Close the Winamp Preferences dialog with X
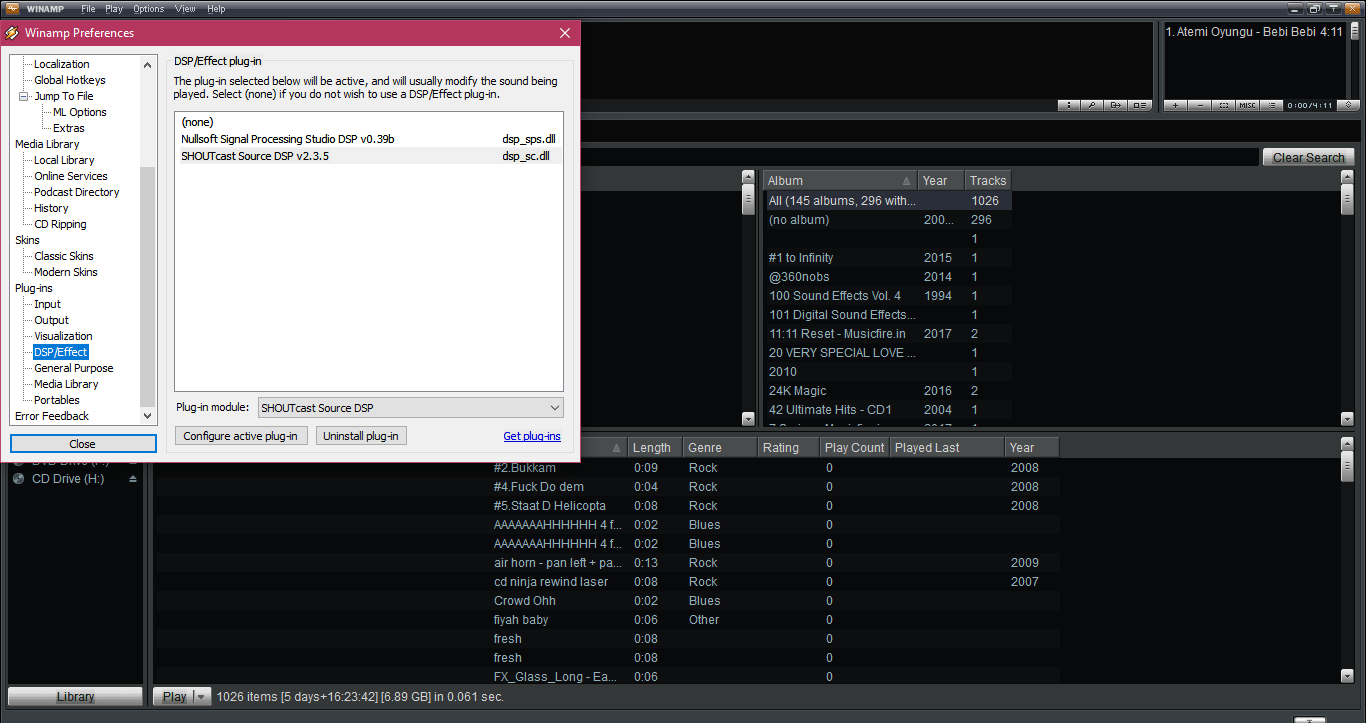Image resolution: width=1366 pixels, height=723 pixels. pyautogui.click(x=565, y=33)
